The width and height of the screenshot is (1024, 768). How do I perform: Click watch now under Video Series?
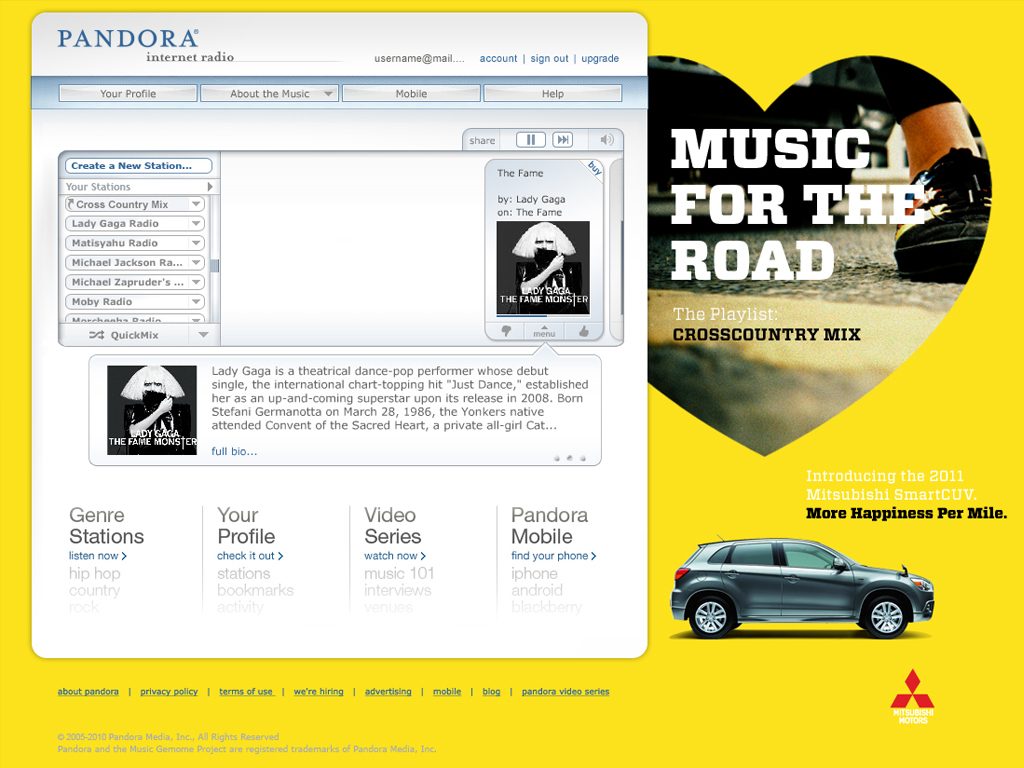[x=395, y=556]
